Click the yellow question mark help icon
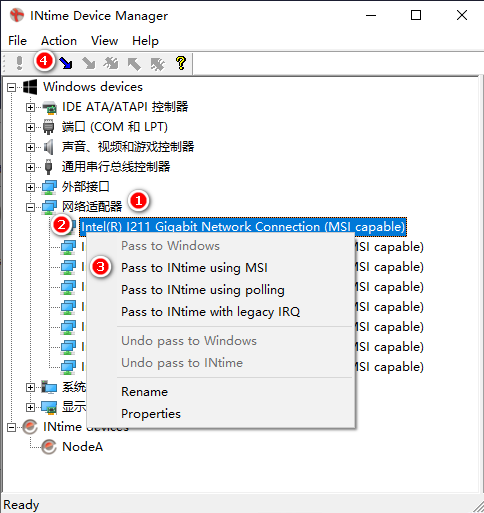This screenshot has width=484, height=513. [x=181, y=63]
